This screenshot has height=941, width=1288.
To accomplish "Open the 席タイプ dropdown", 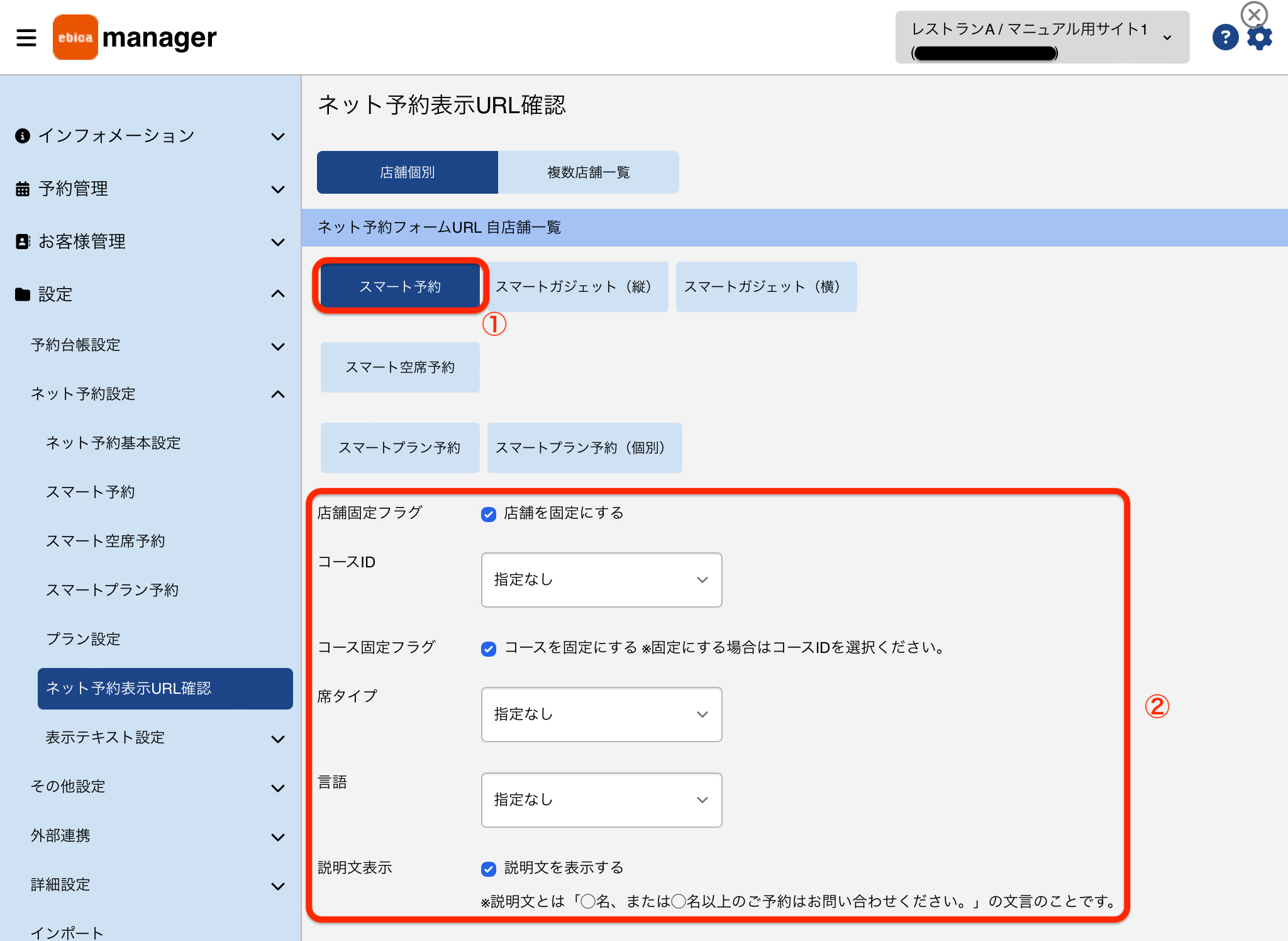I will [x=601, y=715].
